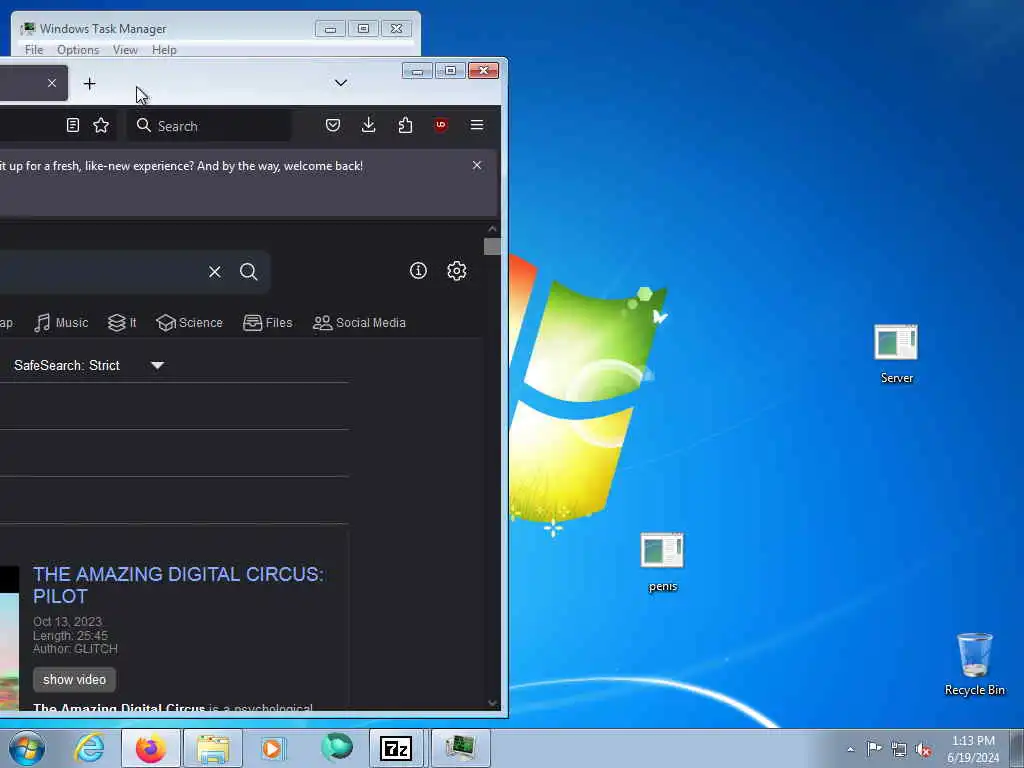The width and height of the screenshot is (1024, 768).
Task: Open Options menu in Task Manager
Action: click(78, 50)
